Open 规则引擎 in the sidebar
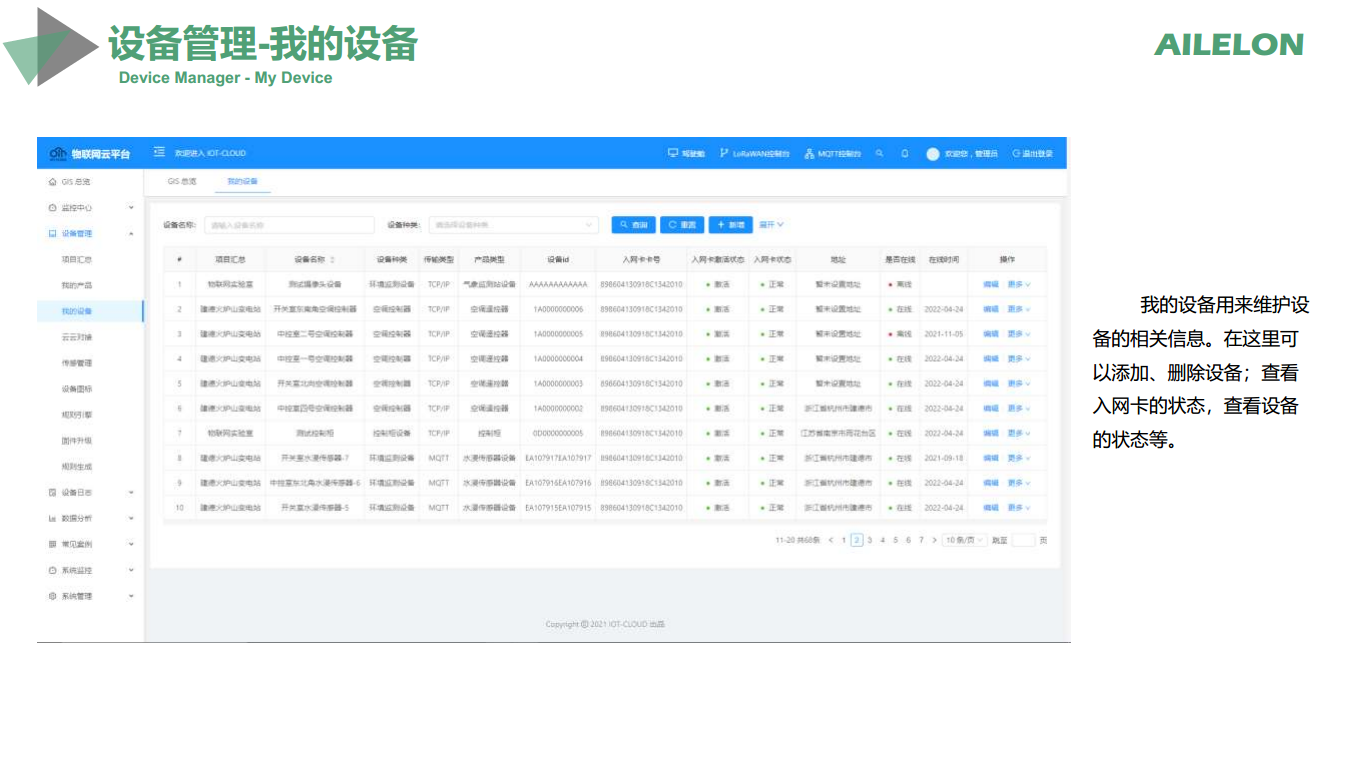The height and width of the screenshot is (759, 1350). 77,415
